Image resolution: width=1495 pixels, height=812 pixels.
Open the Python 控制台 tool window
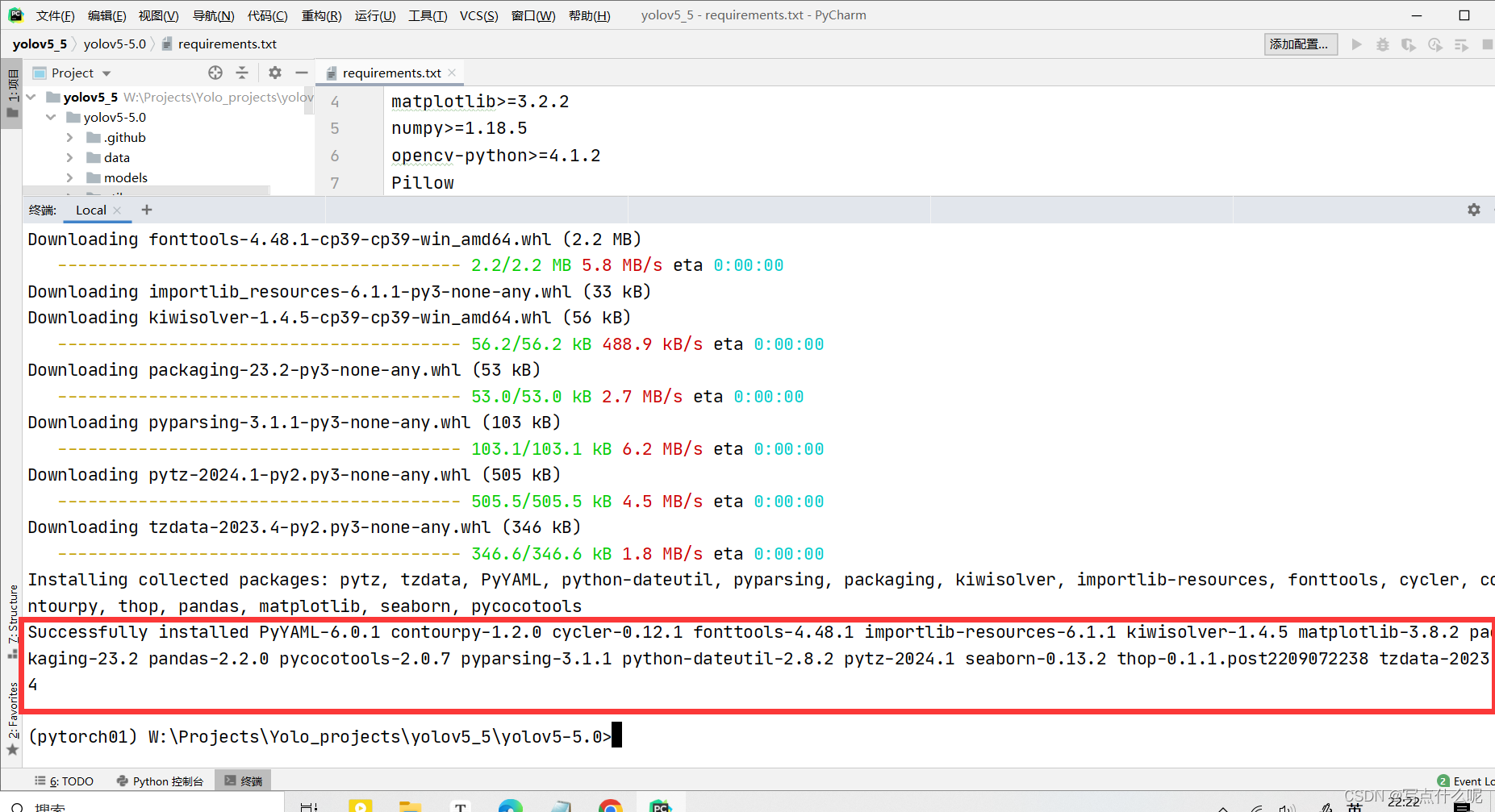(160, 781)
